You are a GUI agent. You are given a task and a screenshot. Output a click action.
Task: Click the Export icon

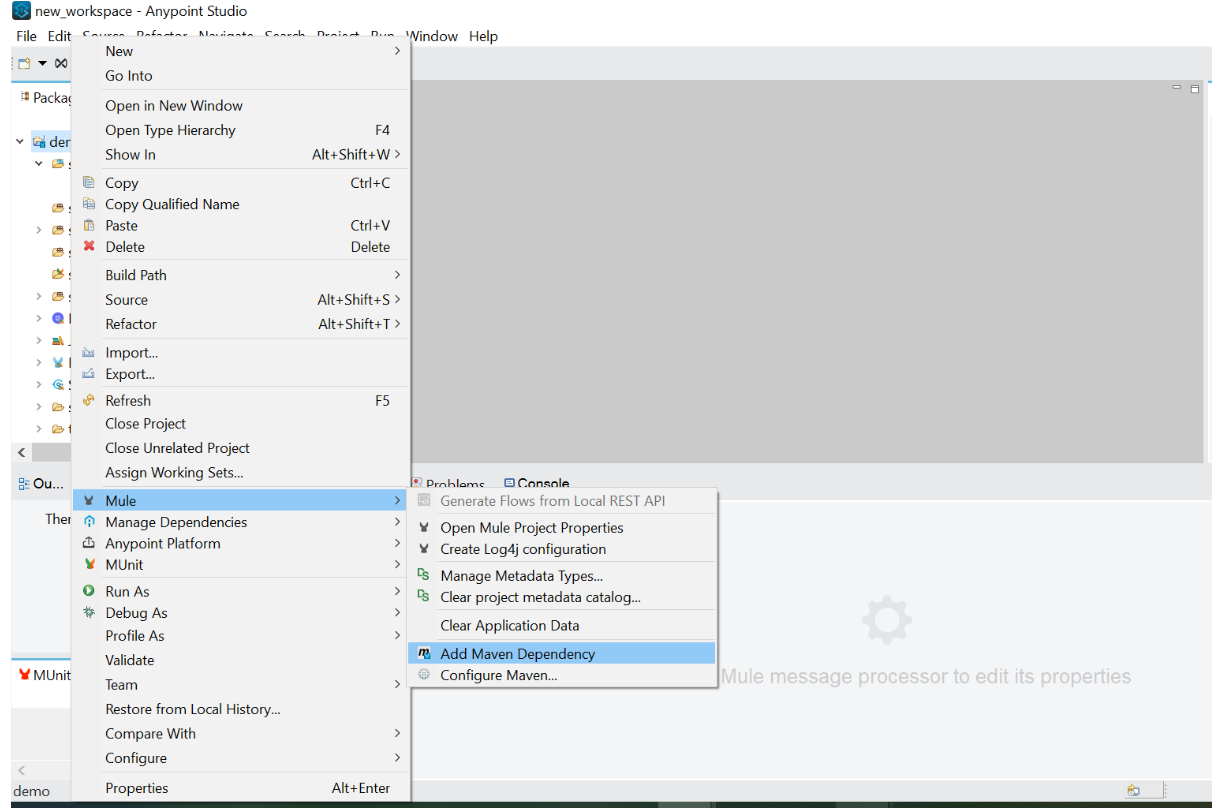pos(89,374)
